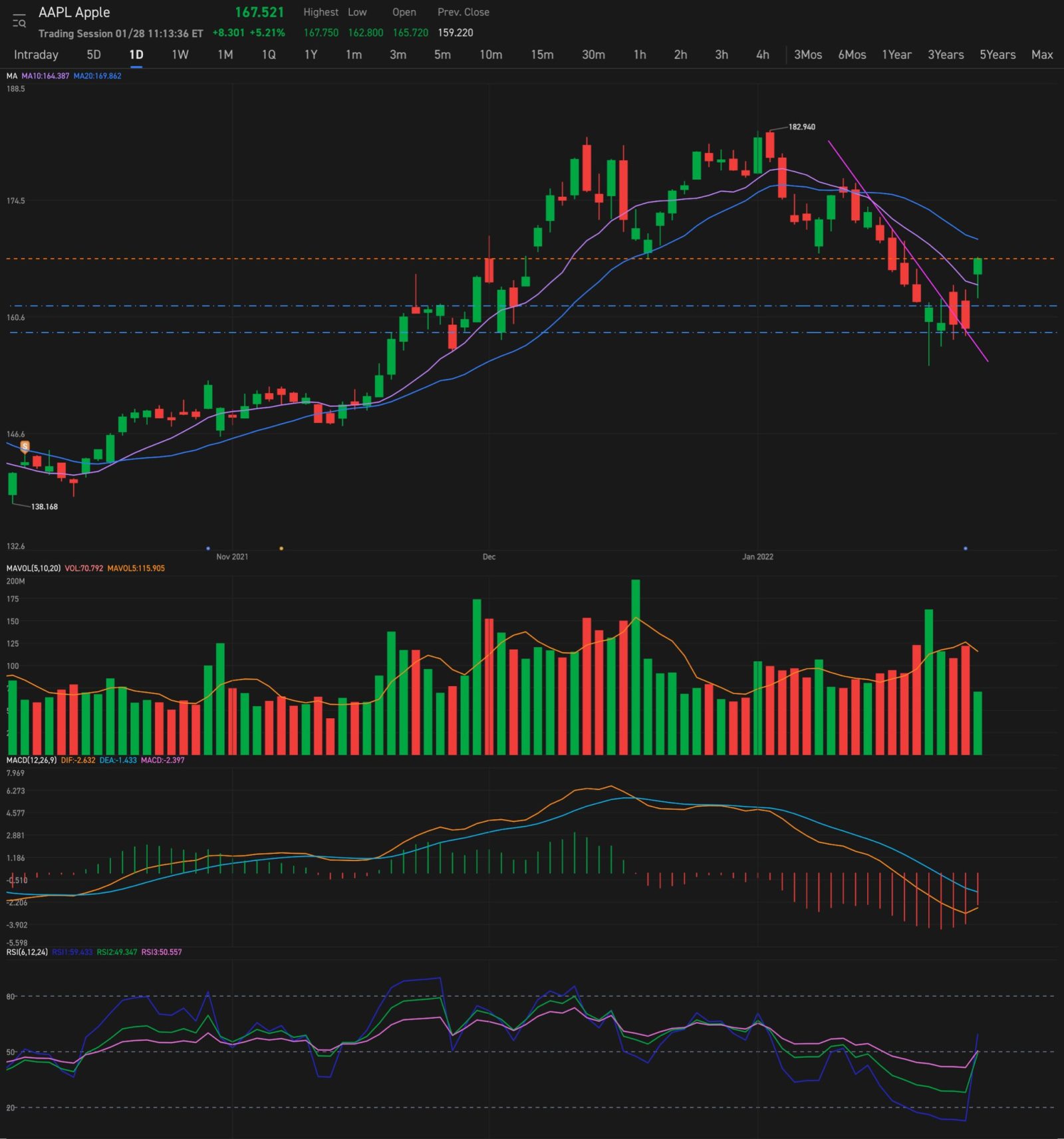
Task: Click the Prev. Close value 159.220
Action: tap(456, 33)
